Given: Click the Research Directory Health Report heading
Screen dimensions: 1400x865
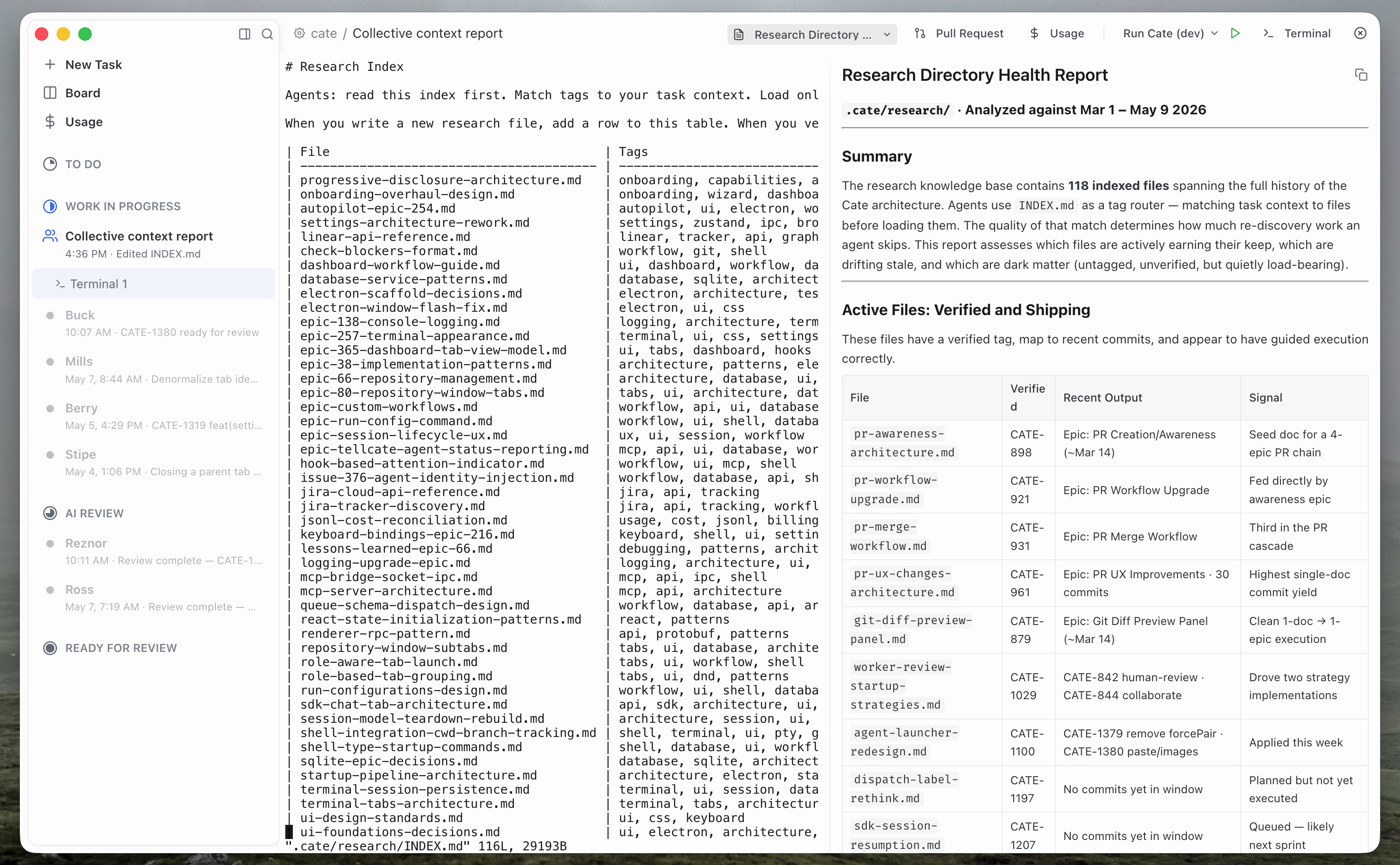Looking at the screenshot, I should point(974,75).
